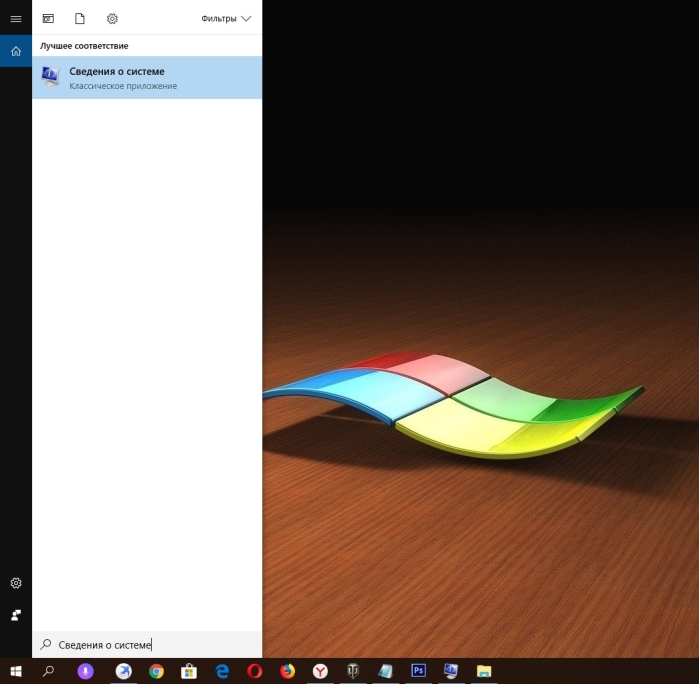This screenshot has width=699, height=684.
Task: Launch Firefox from taskbar
Action: (288, 671)
